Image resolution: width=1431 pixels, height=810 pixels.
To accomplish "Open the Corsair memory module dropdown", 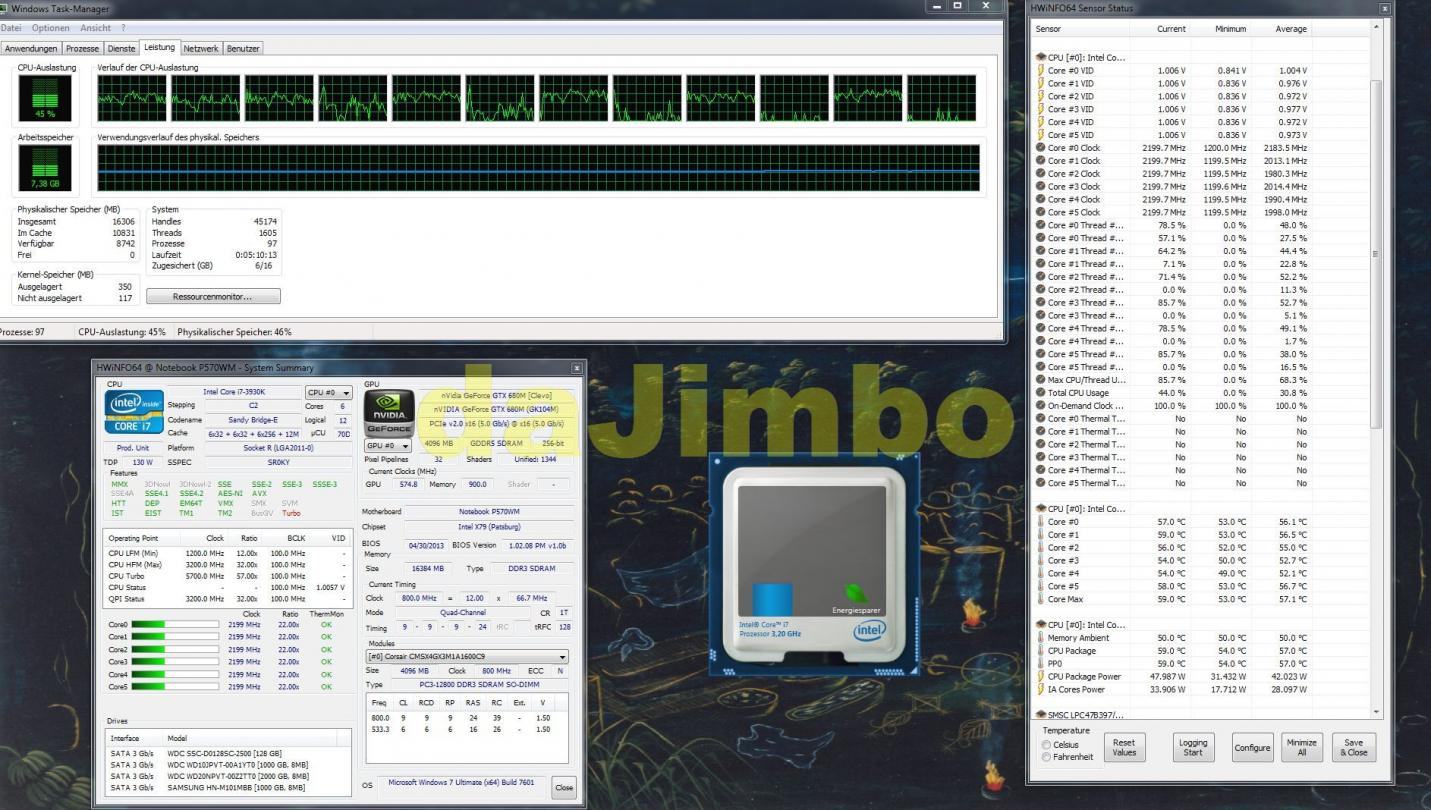I will coord(467,657).
